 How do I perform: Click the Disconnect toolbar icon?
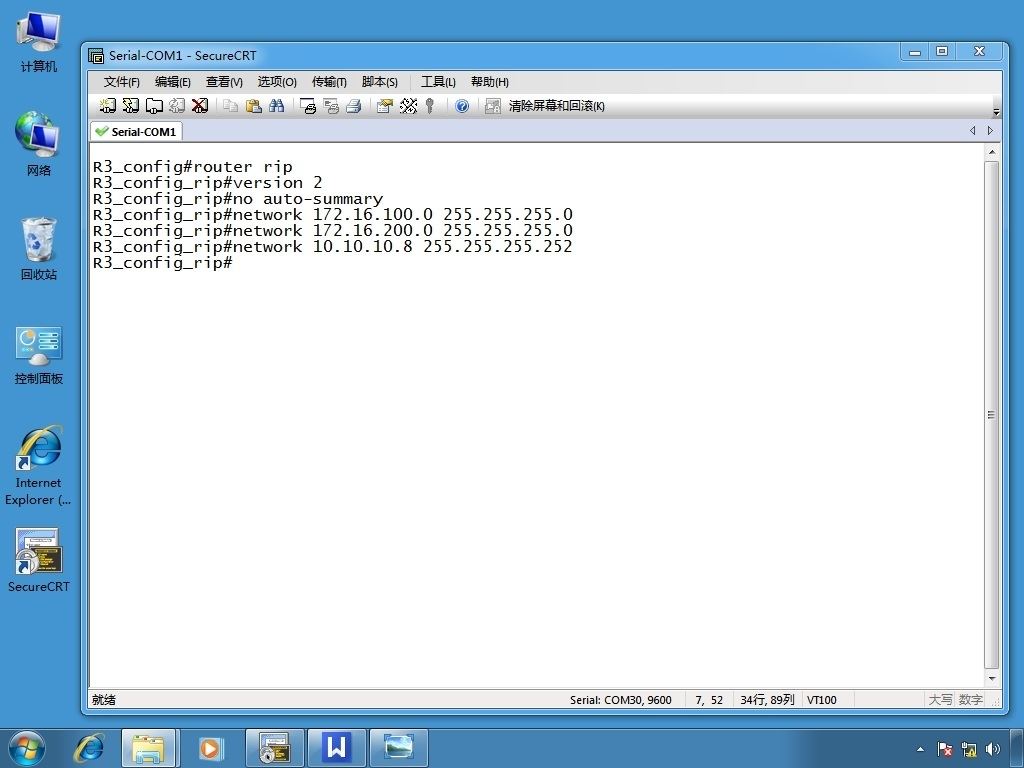[200, 106]
